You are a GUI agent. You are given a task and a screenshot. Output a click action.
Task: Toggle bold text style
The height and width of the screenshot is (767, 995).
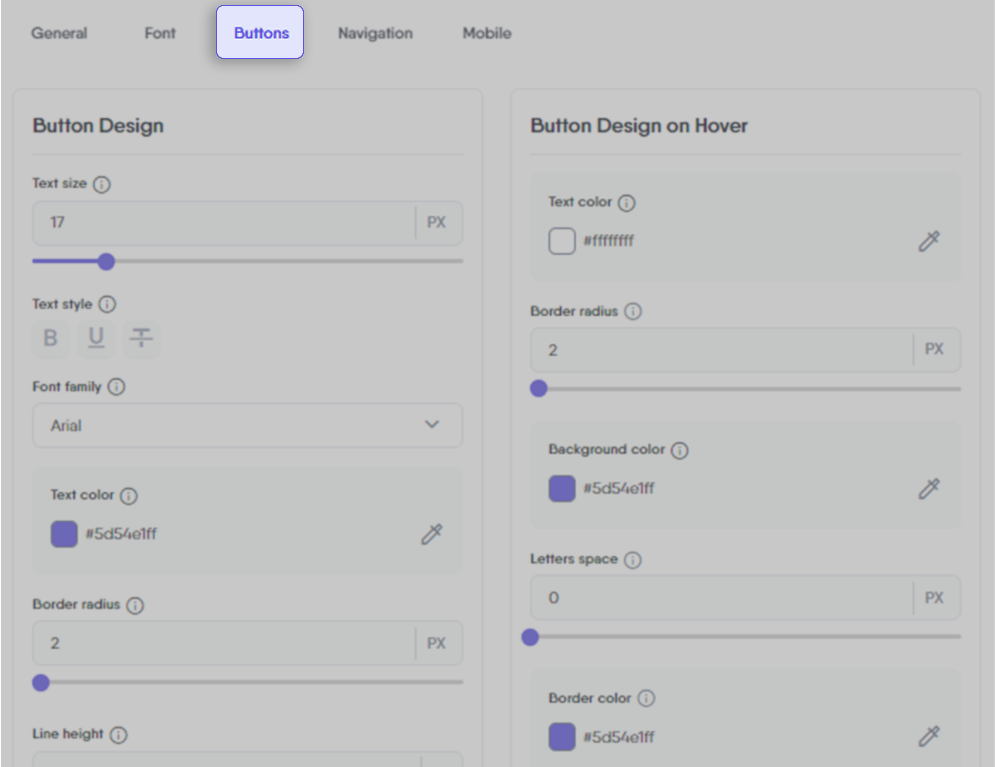50,338
